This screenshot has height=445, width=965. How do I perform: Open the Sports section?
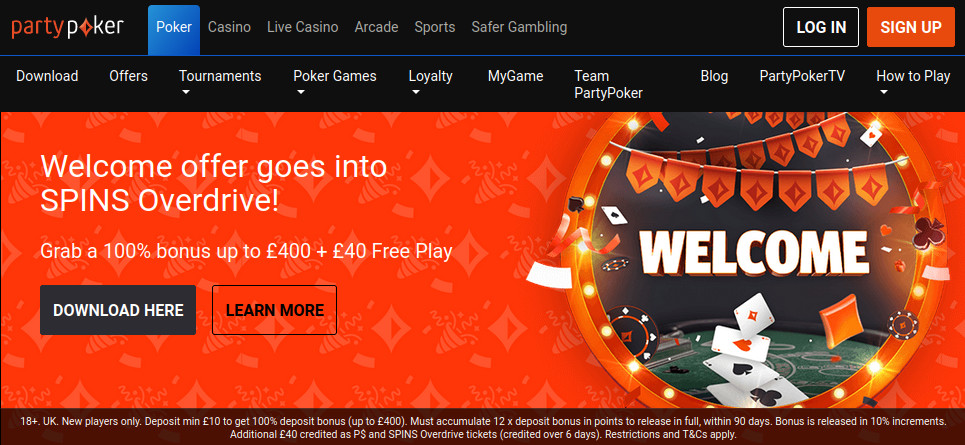pyautogui.click(x=434, y=28)
